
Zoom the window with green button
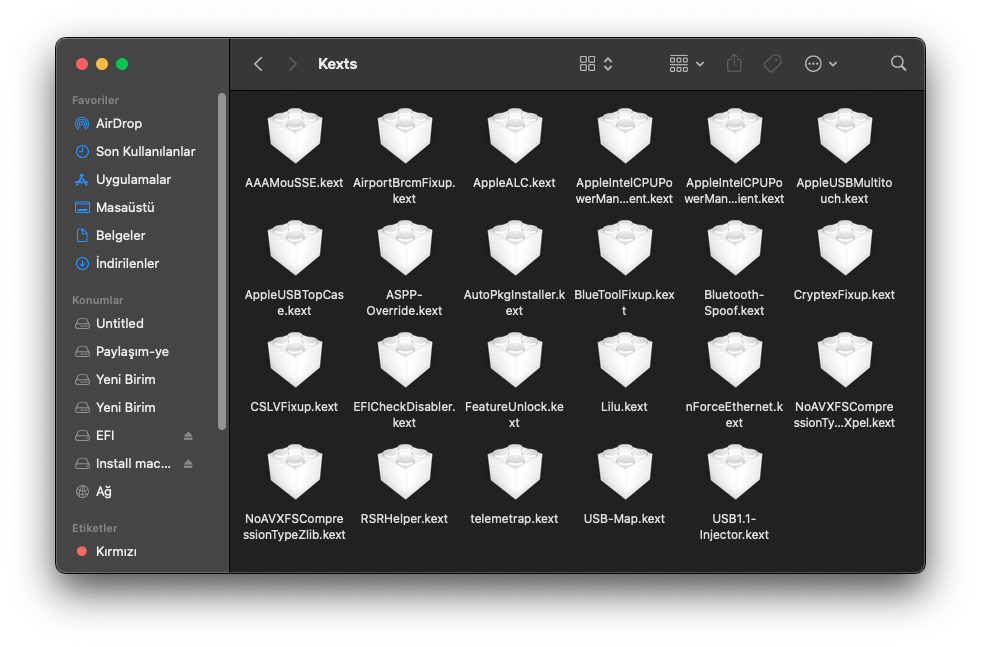coord(122,64)
